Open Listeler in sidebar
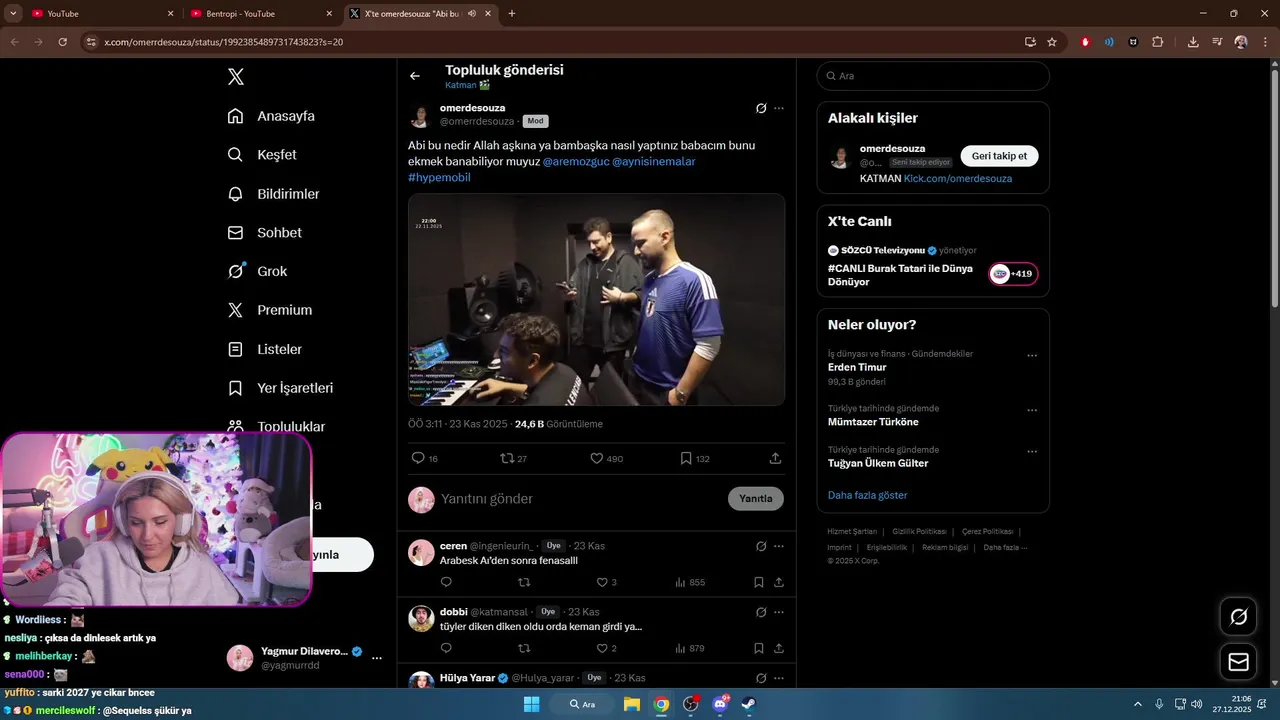The height and width of the screenshot is (720, 1280). point(264,349)
